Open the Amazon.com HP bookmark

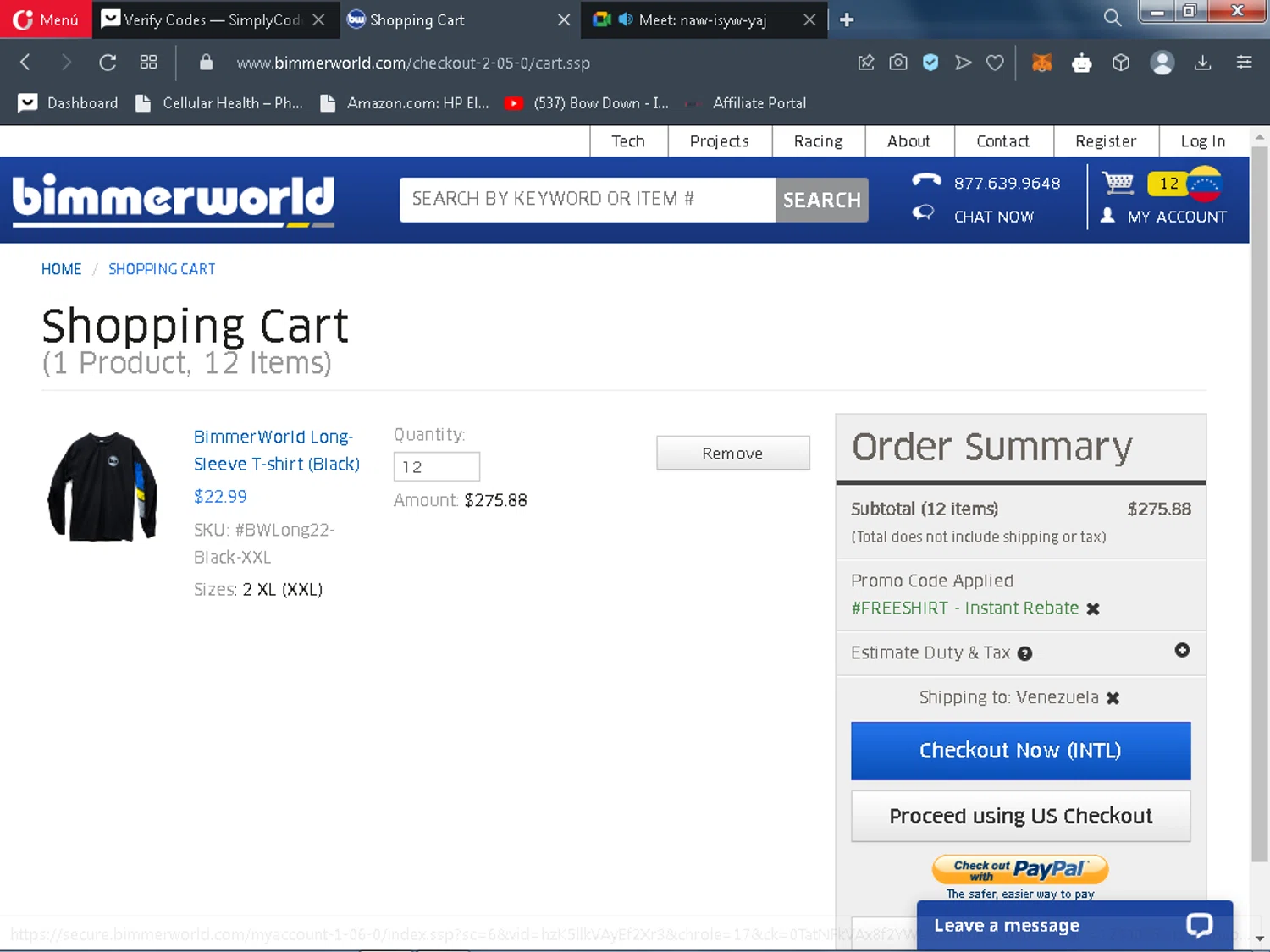click(x=405, y=103)
